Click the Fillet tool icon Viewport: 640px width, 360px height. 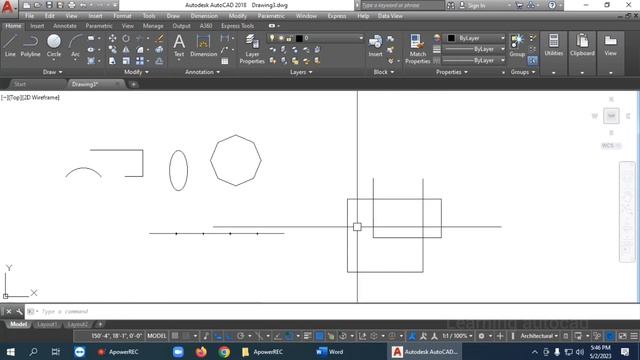click(140, 49)
